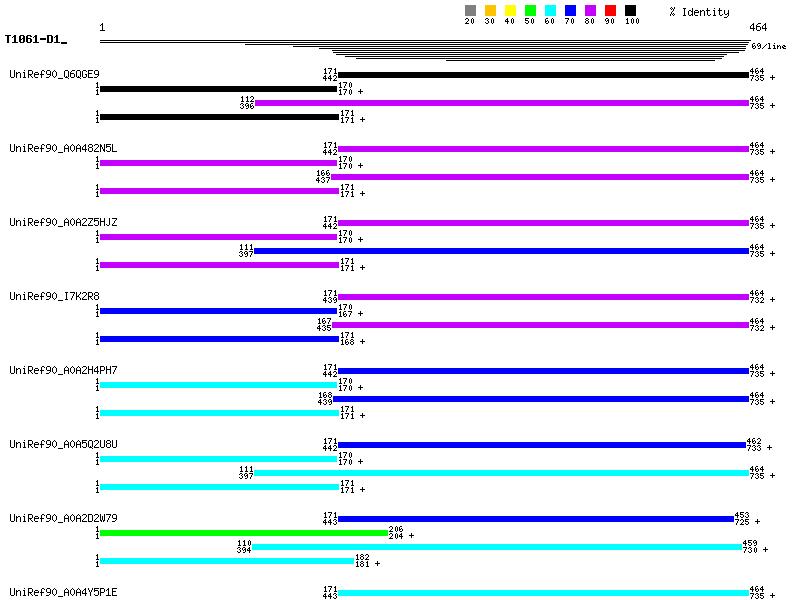
Task: Select the black 100% identity swatch
Action: (x=630, y=11)
